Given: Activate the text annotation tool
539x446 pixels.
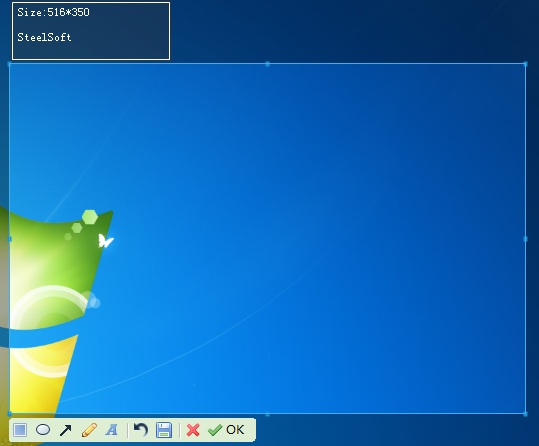Looking at the screenshot, I should (x=112, y=430).
